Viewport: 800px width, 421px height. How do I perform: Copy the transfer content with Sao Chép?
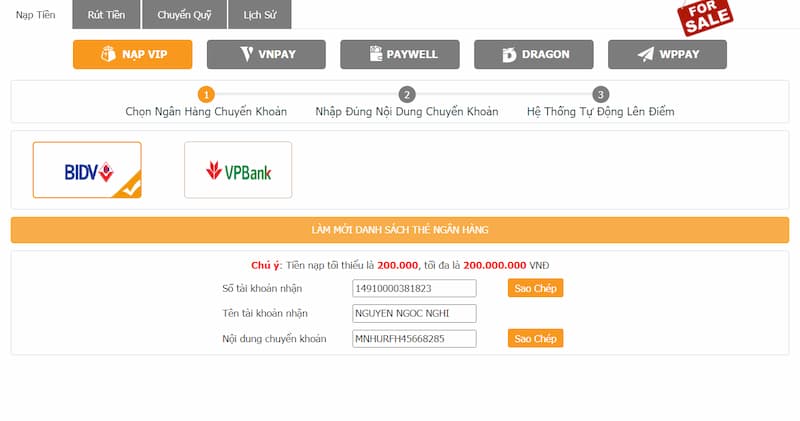[535, 338]
